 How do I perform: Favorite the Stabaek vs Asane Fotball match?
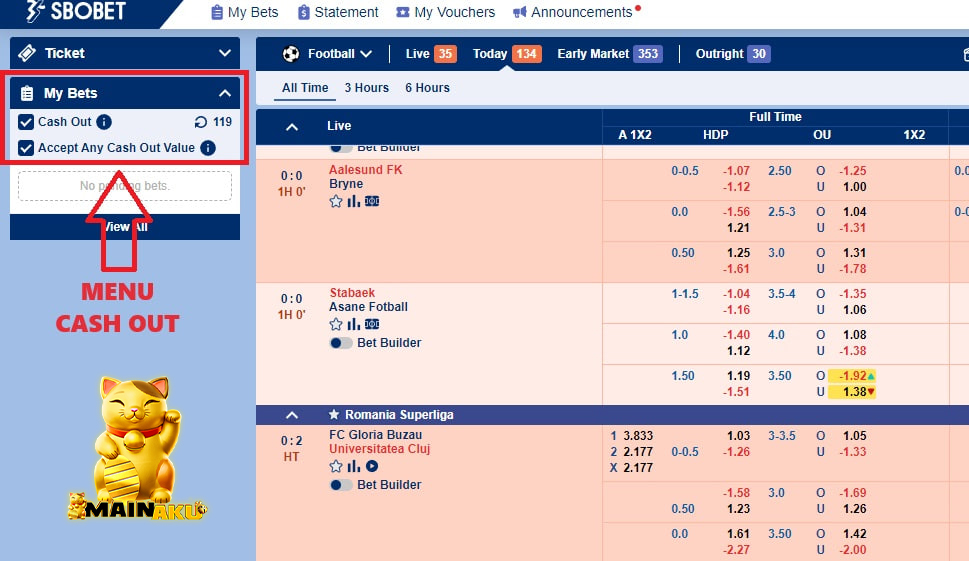pyautogui.click(x=336, y=324)
